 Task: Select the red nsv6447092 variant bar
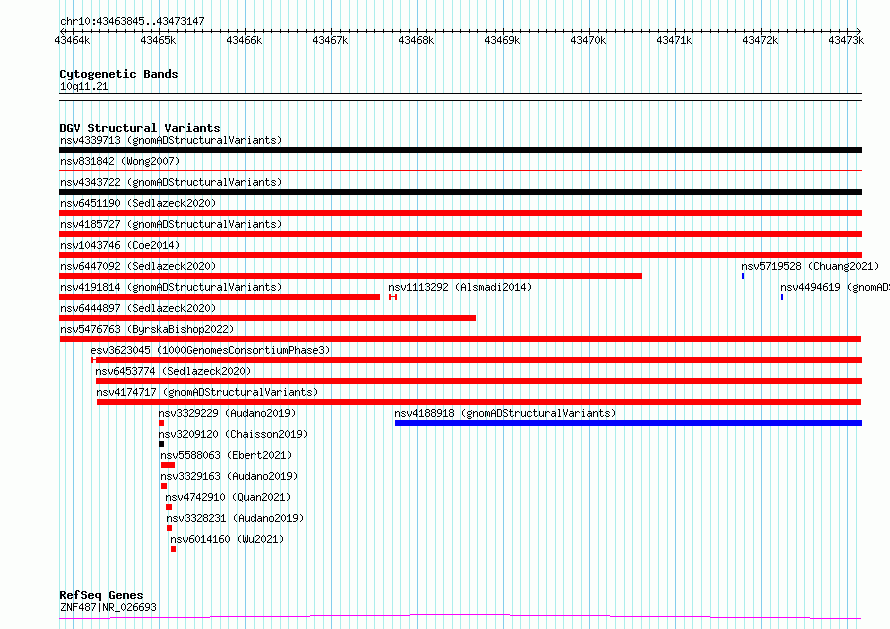[x=350, y=276]
